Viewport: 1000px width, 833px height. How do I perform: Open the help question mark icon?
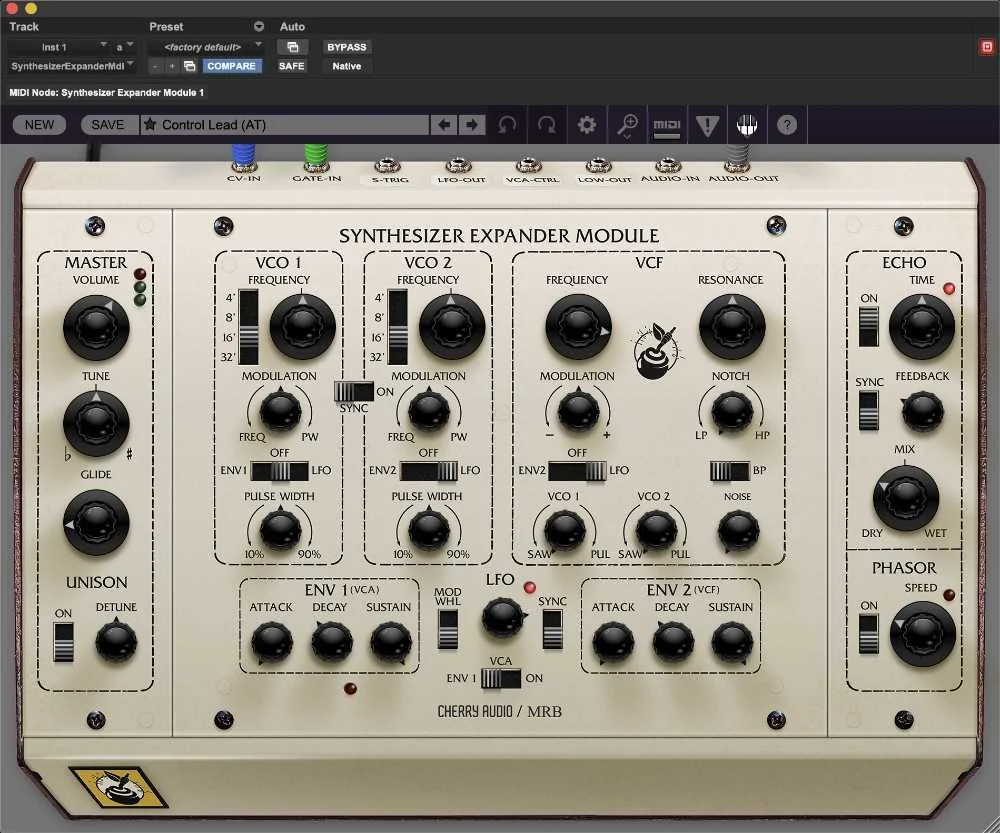(x=787, y=125)
